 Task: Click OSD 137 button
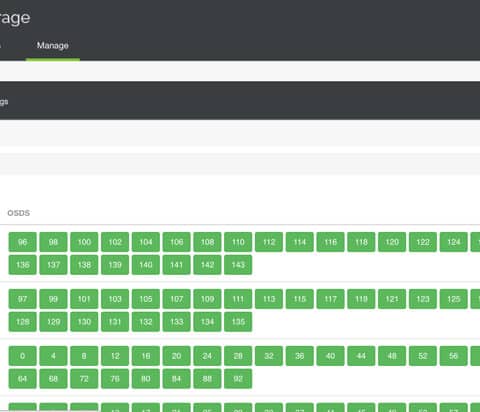pyautogui.click(x=53, y=265)
